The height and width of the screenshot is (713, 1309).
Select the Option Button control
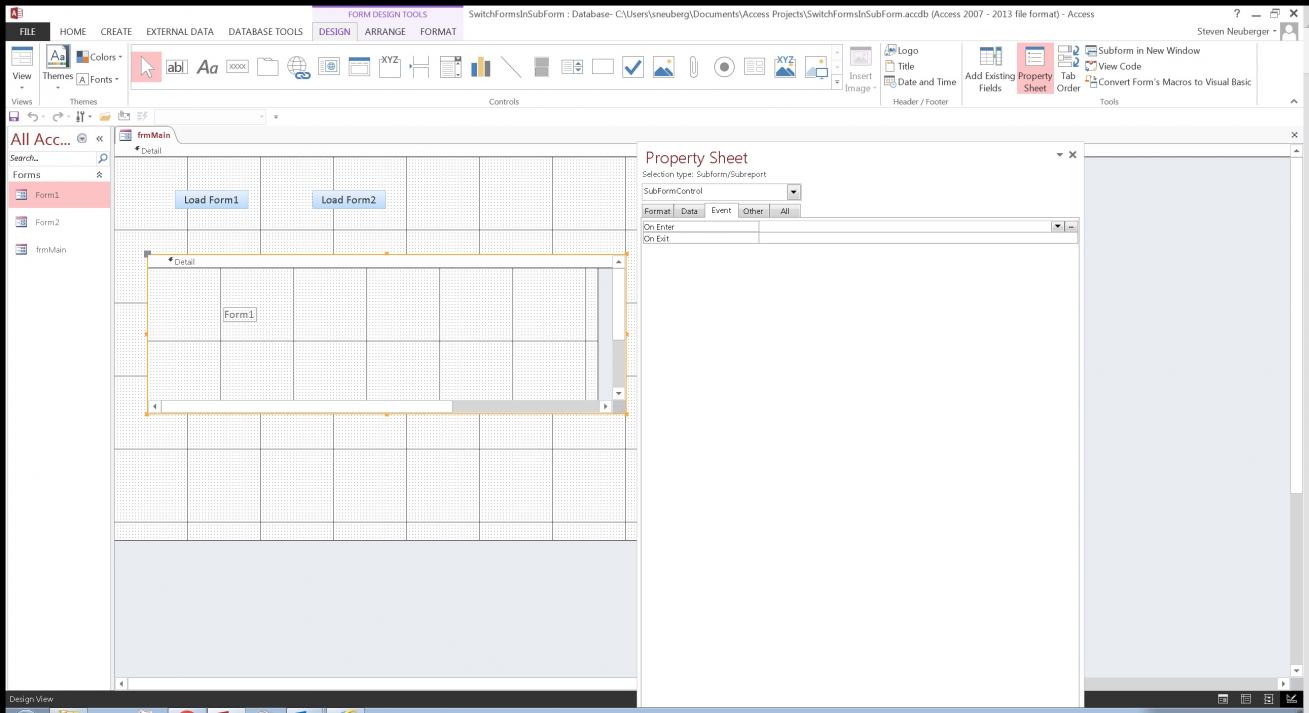[x=724, y=67]
